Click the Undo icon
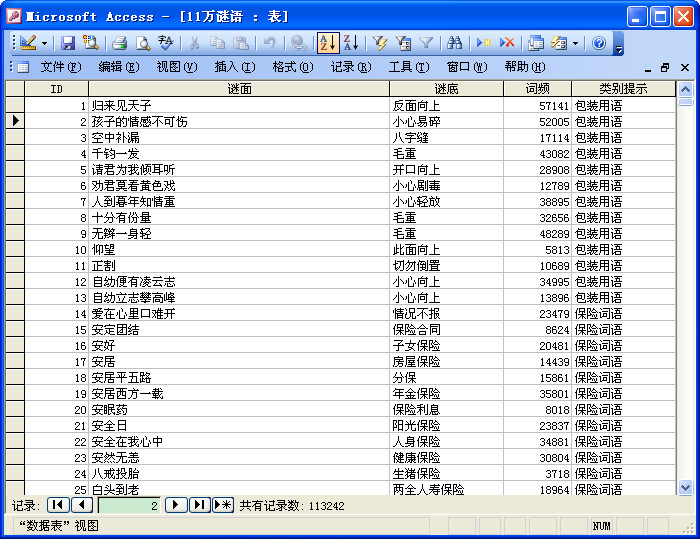This screenshot has height=539, width=700. coord(269,43)
